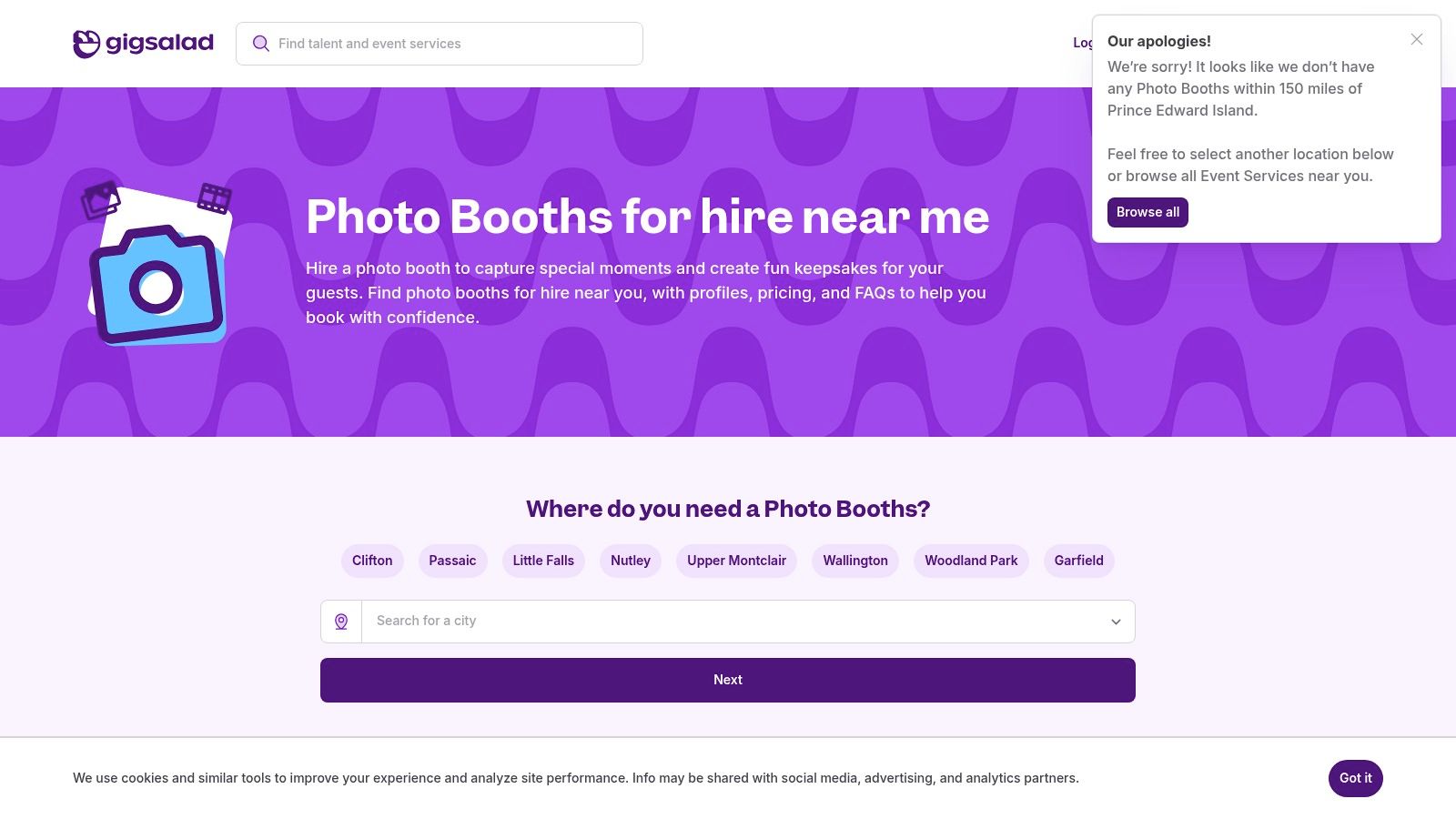Choose the Passaic city chip
The image size is (1456, 819).
[x=452, y=561]
